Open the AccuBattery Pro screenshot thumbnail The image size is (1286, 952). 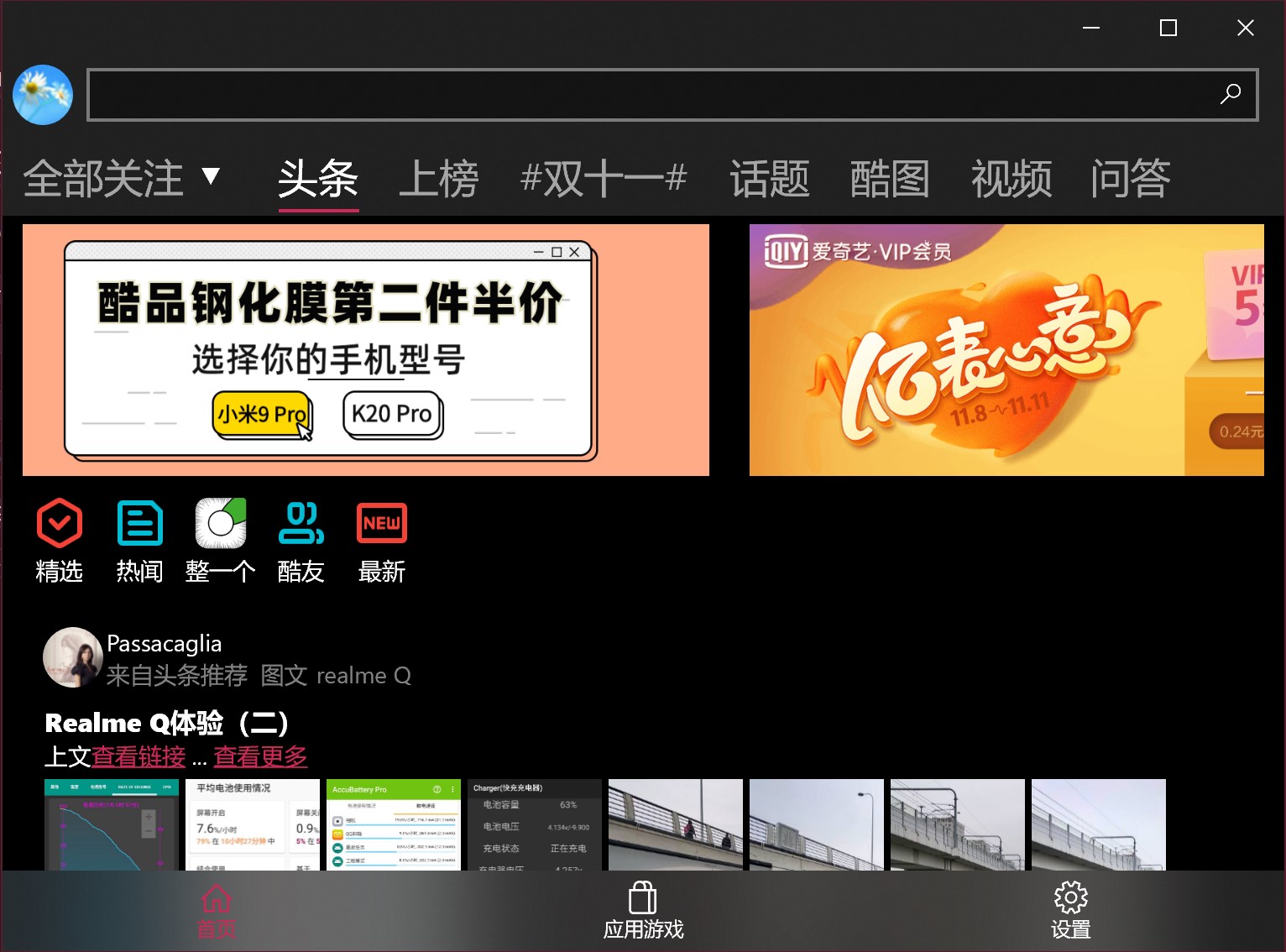click(394, 824)
